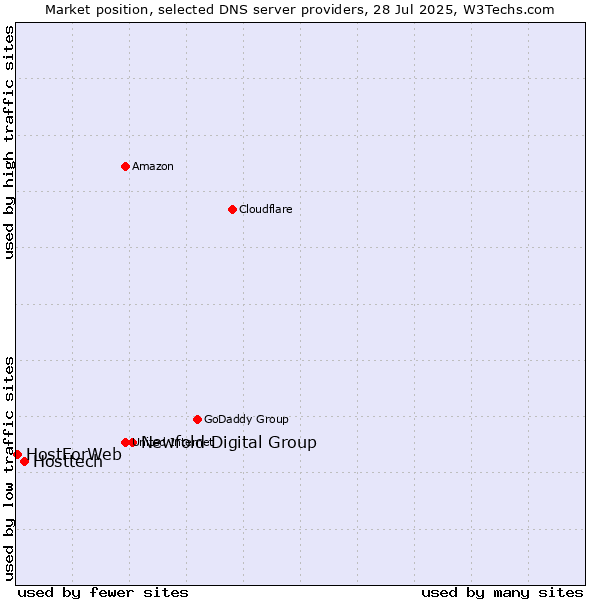Click the 'Cloudflare' label text
Viewport: 600px width, 600px height.
point(266,209)
